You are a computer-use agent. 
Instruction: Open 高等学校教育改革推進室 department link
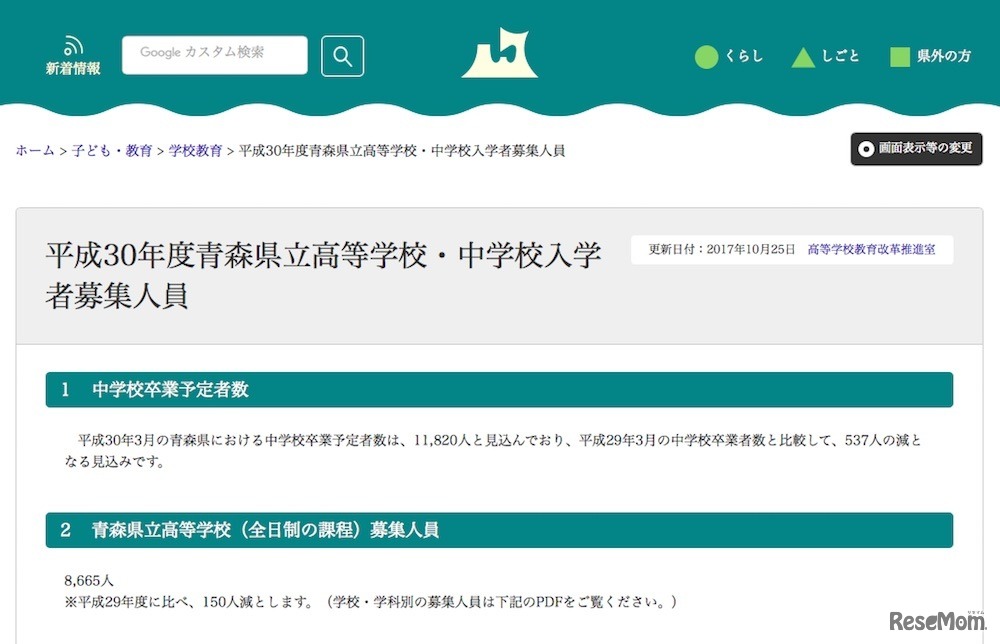(x=871, y=249)
